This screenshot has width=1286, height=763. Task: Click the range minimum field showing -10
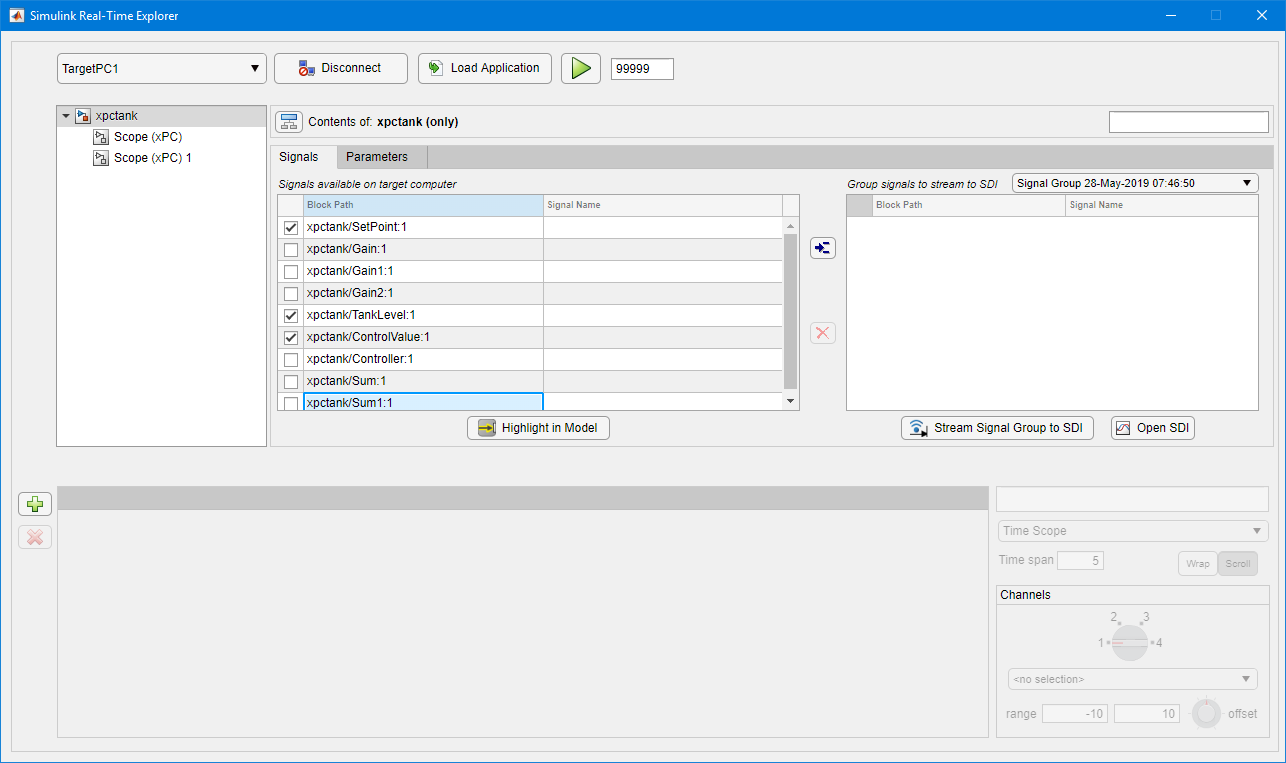1075,714
